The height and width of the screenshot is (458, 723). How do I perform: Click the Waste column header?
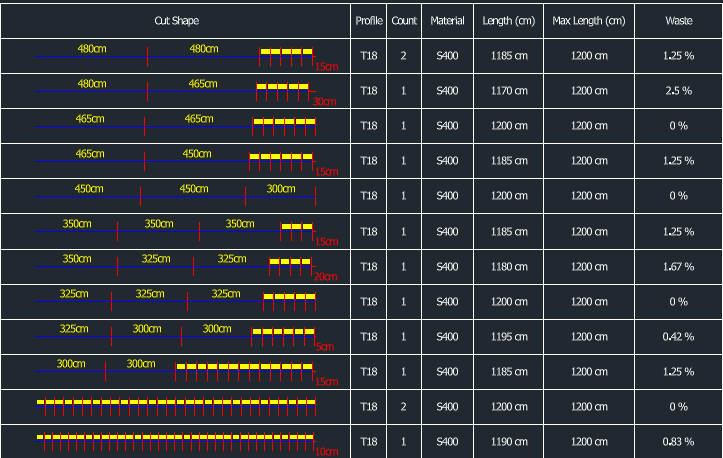[x=679, y=21]
